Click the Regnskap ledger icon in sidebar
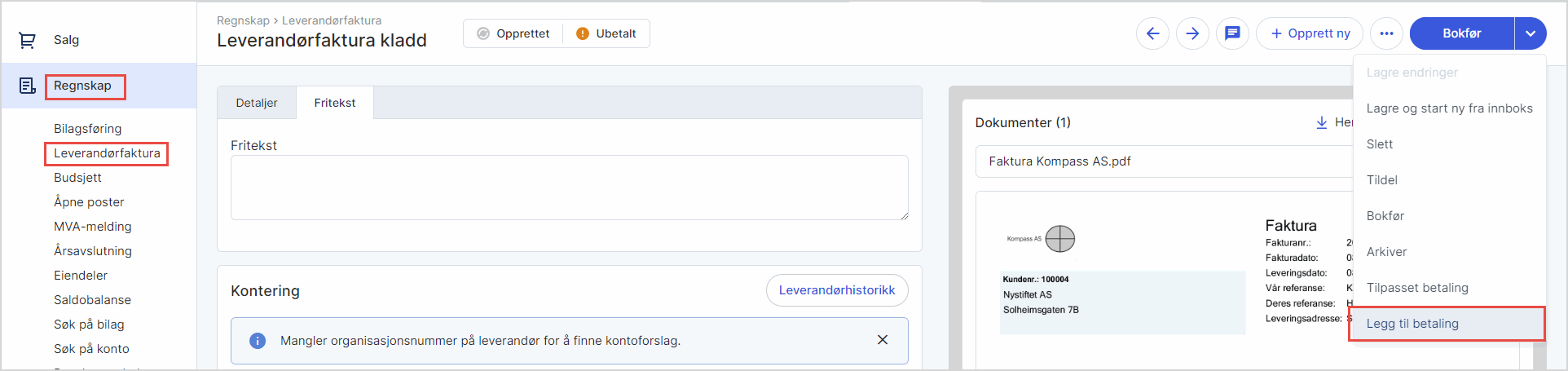Image resolution: width=1568 pixels, height=371 pixels. tap(28, 86)
